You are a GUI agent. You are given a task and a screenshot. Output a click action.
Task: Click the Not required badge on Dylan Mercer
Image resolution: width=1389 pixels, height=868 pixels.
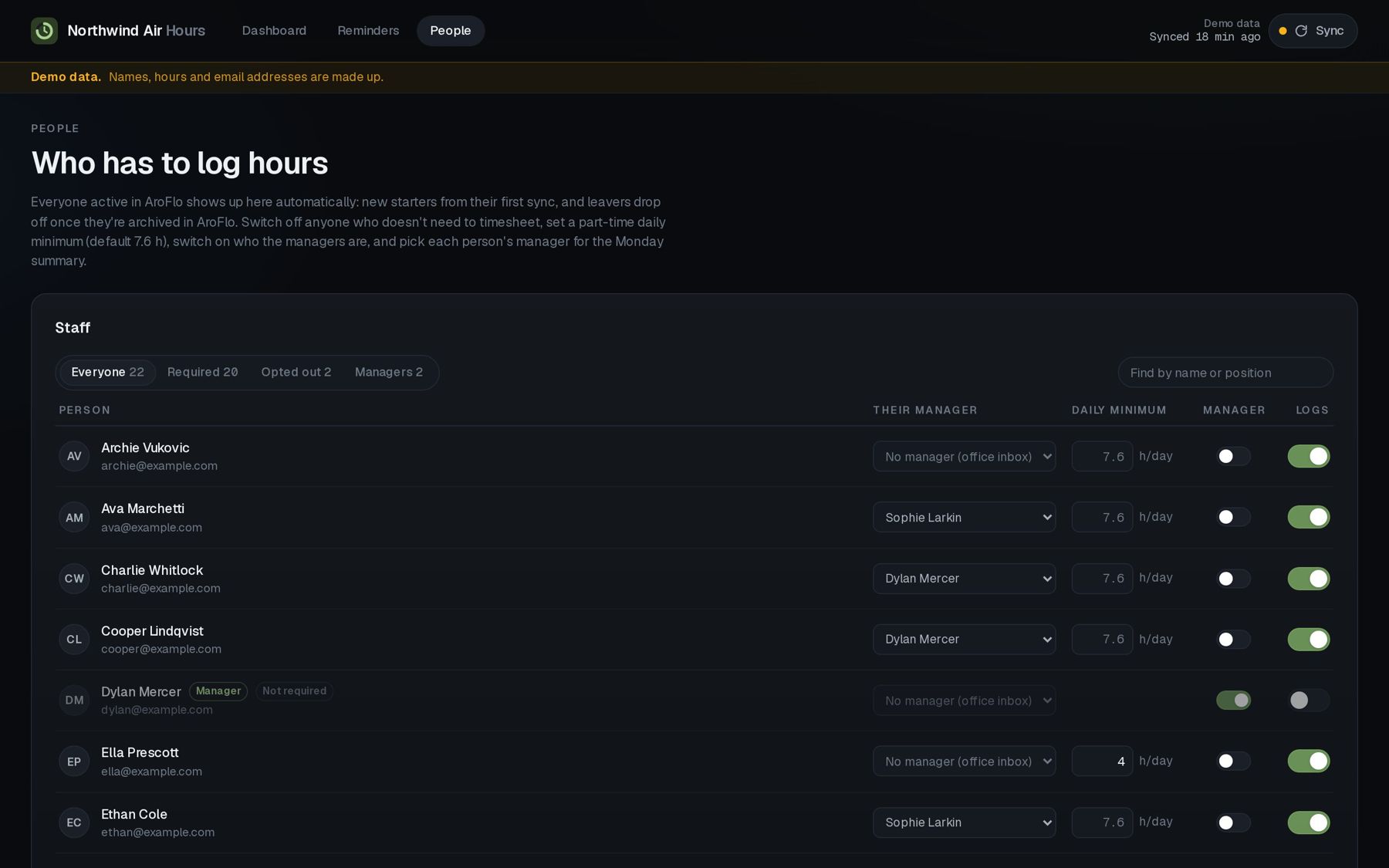coord(294,691)
